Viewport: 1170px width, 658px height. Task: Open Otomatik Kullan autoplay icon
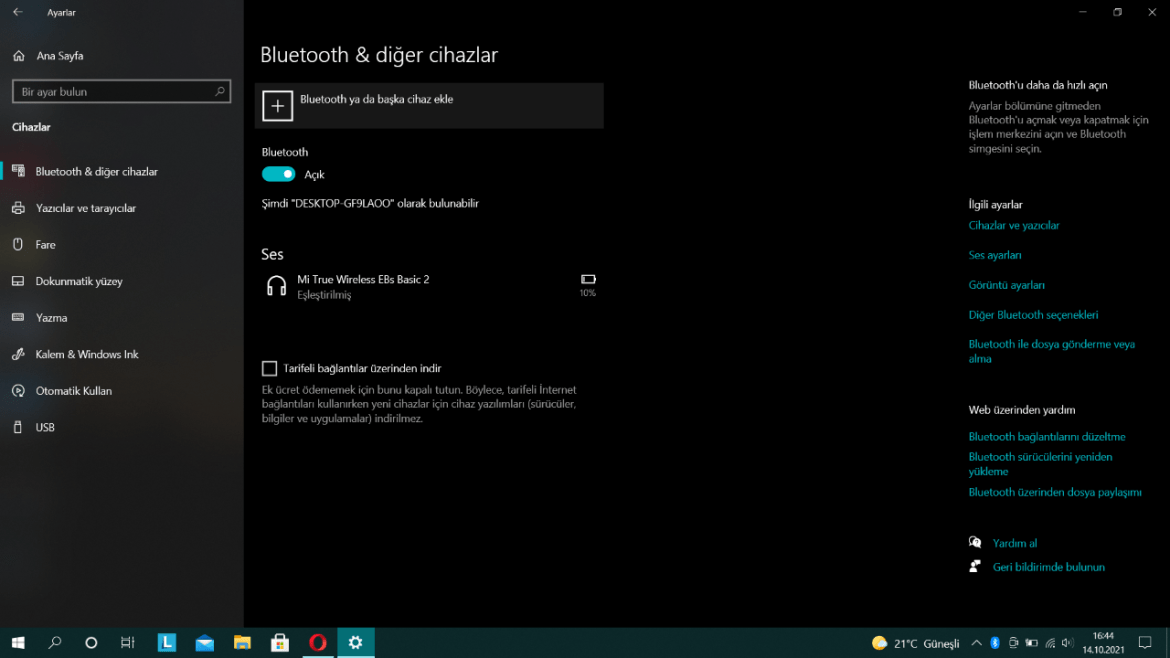(x=18, y=390)
